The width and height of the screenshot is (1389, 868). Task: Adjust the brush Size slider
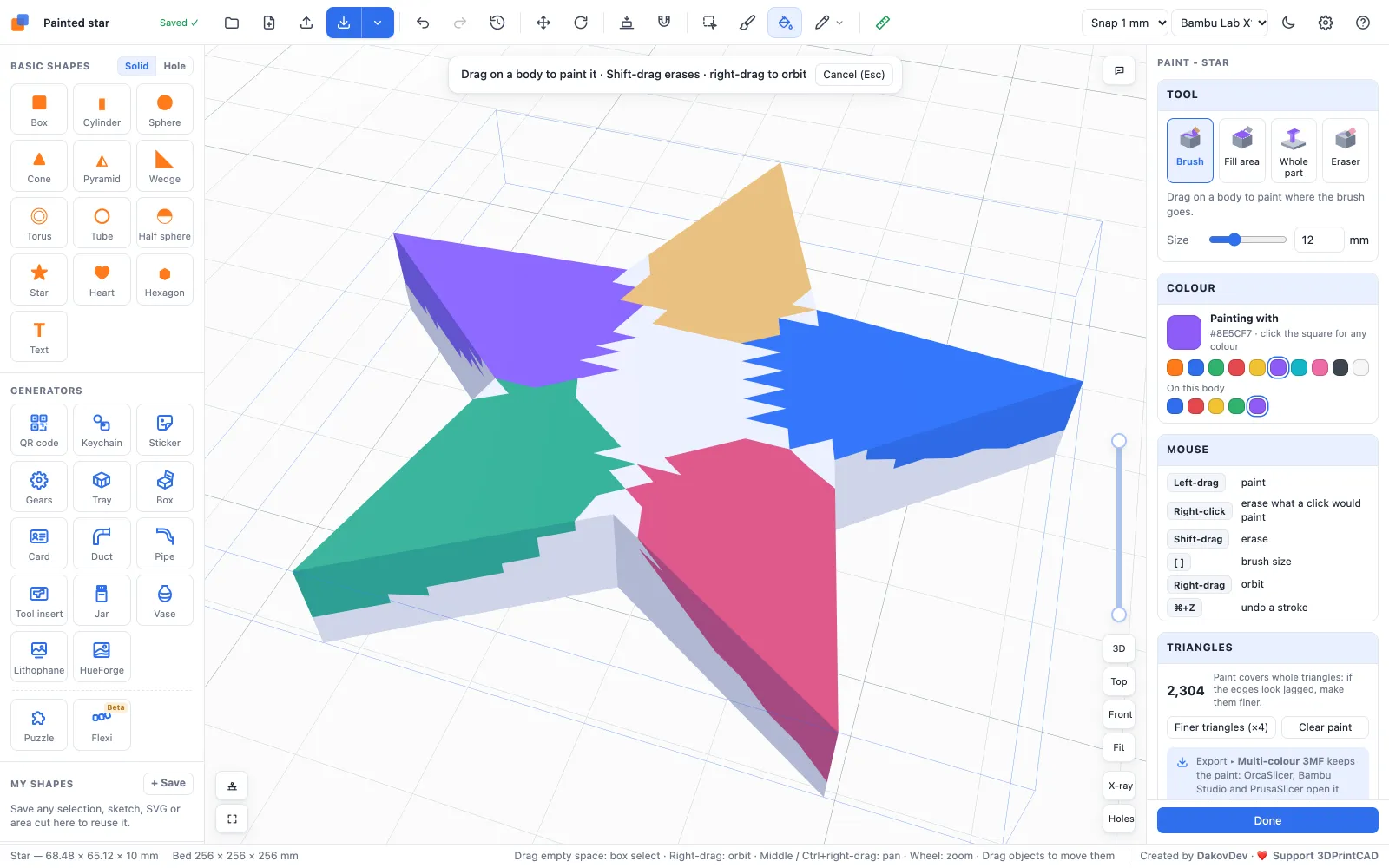click(1247, 240)
